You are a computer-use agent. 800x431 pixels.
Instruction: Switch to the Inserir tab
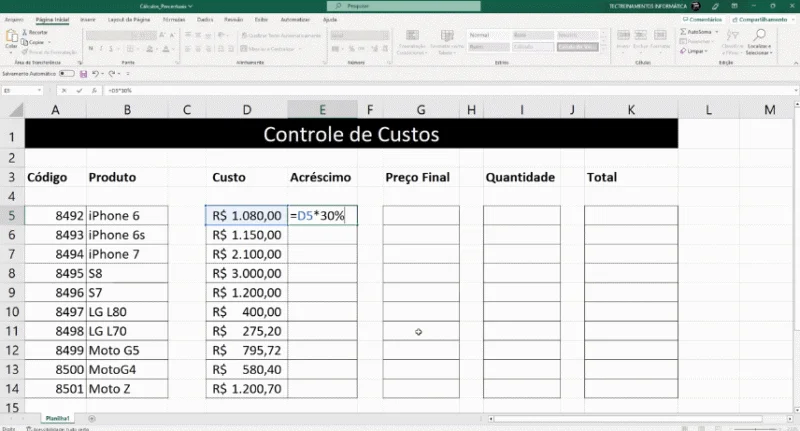click(88, 19)
